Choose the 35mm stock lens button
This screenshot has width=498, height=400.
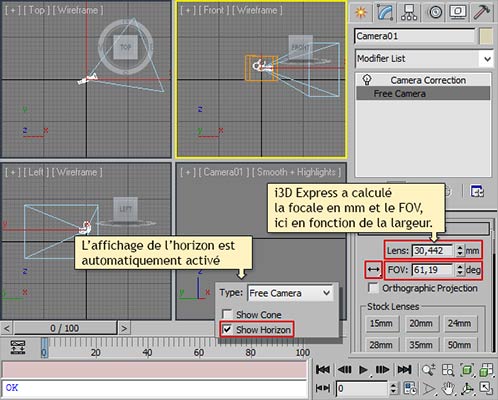click(421, 345)
